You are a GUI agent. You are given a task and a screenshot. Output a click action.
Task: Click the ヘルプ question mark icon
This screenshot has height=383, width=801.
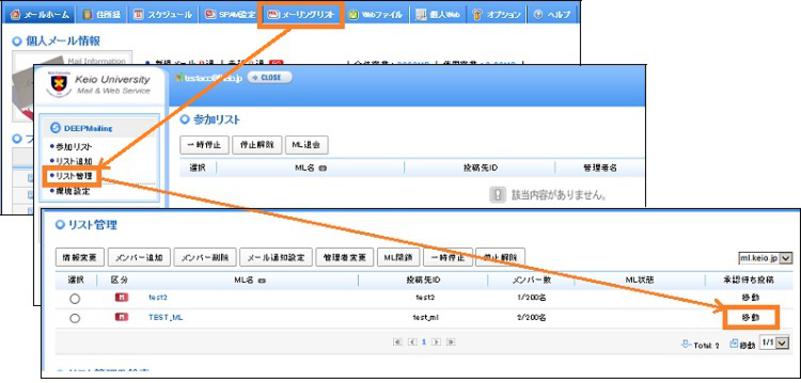[x=537, y=15]
